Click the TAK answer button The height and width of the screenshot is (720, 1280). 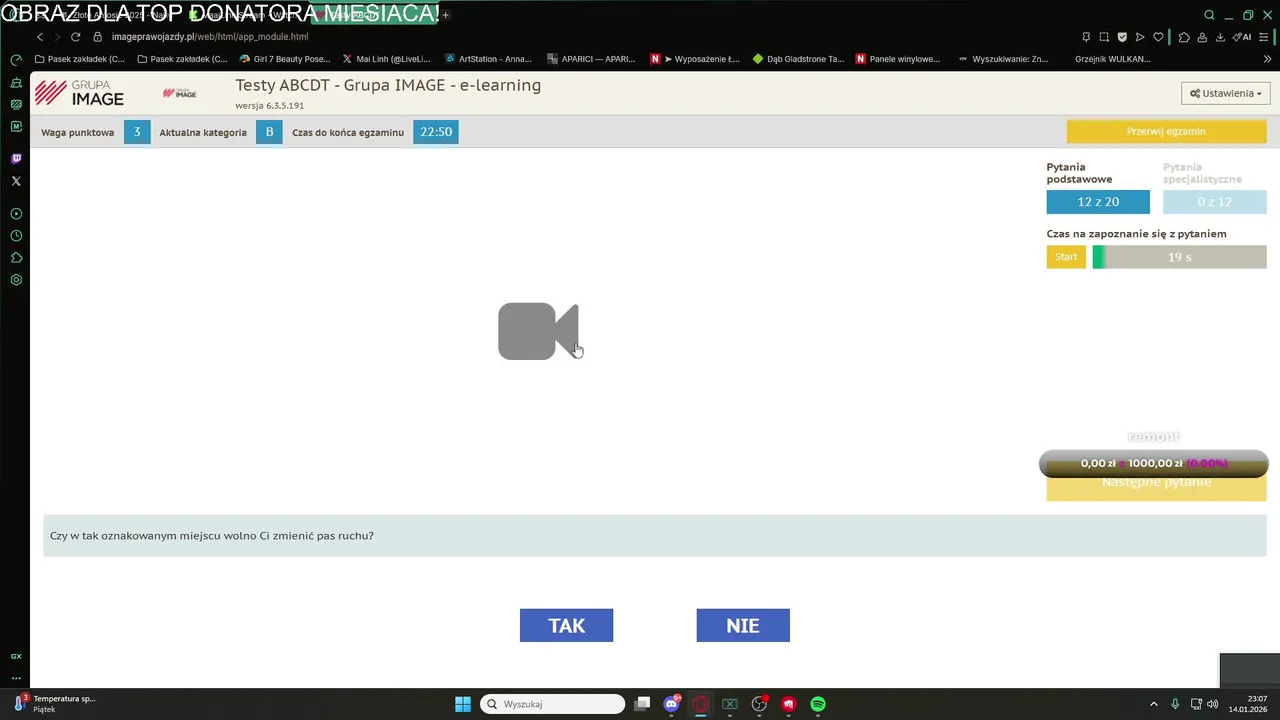(566, 625)
